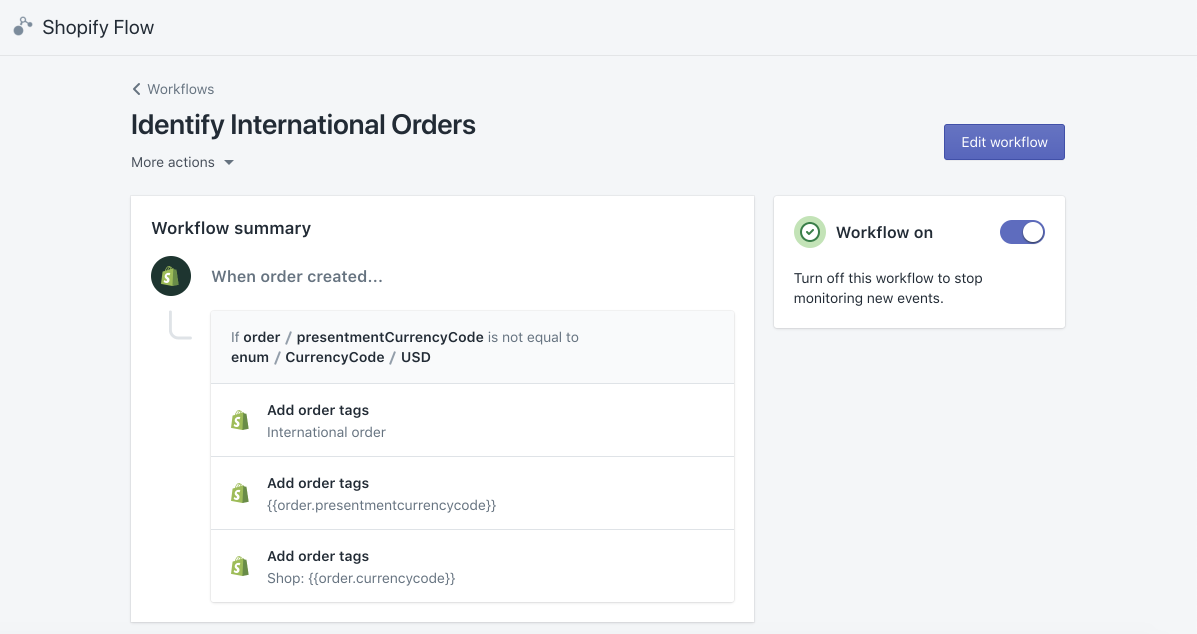Click 'Add order tags' title above Shop: {{order.currencycode}}
This screenshot has height=634, width=1197.
pyautogui.click(x=318, y=556)
